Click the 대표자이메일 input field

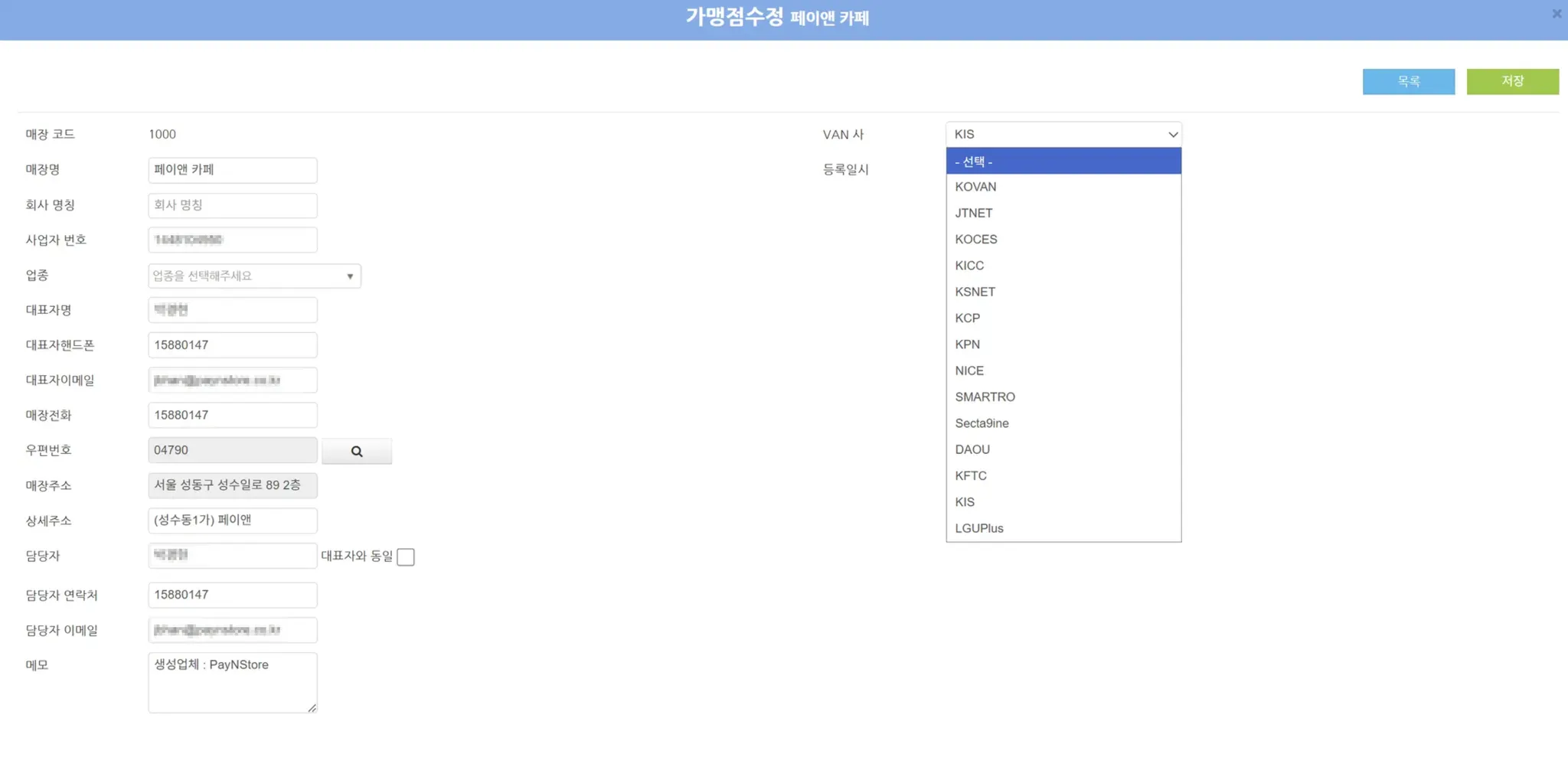(x=233, y=380)
